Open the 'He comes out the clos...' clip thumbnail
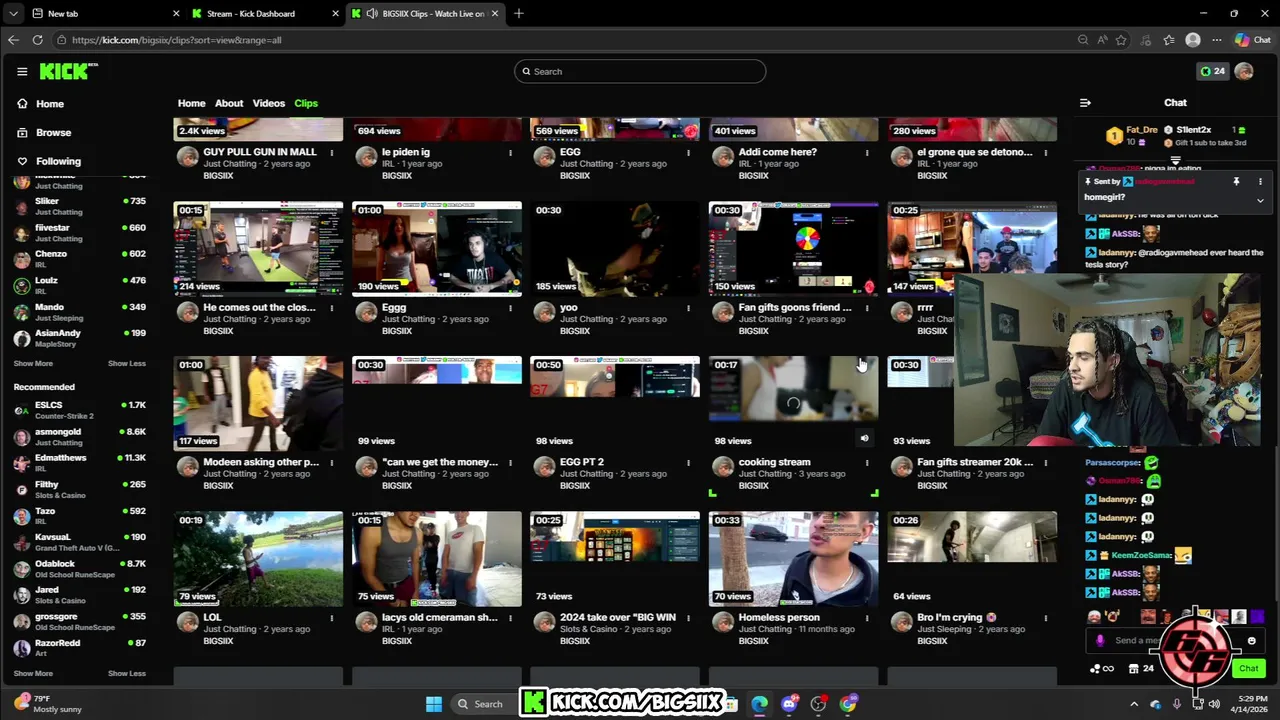This screenshot has height=720, width=1280. coord(258,249)
